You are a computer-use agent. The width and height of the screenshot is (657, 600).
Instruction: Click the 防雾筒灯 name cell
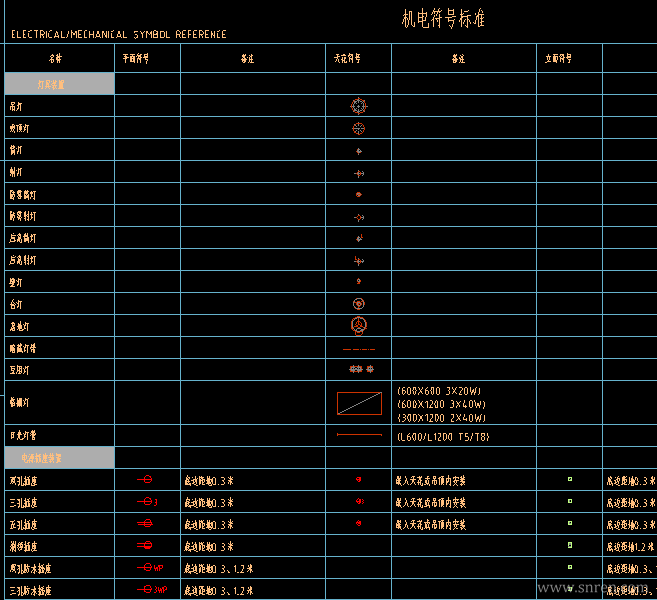(59, 194)
